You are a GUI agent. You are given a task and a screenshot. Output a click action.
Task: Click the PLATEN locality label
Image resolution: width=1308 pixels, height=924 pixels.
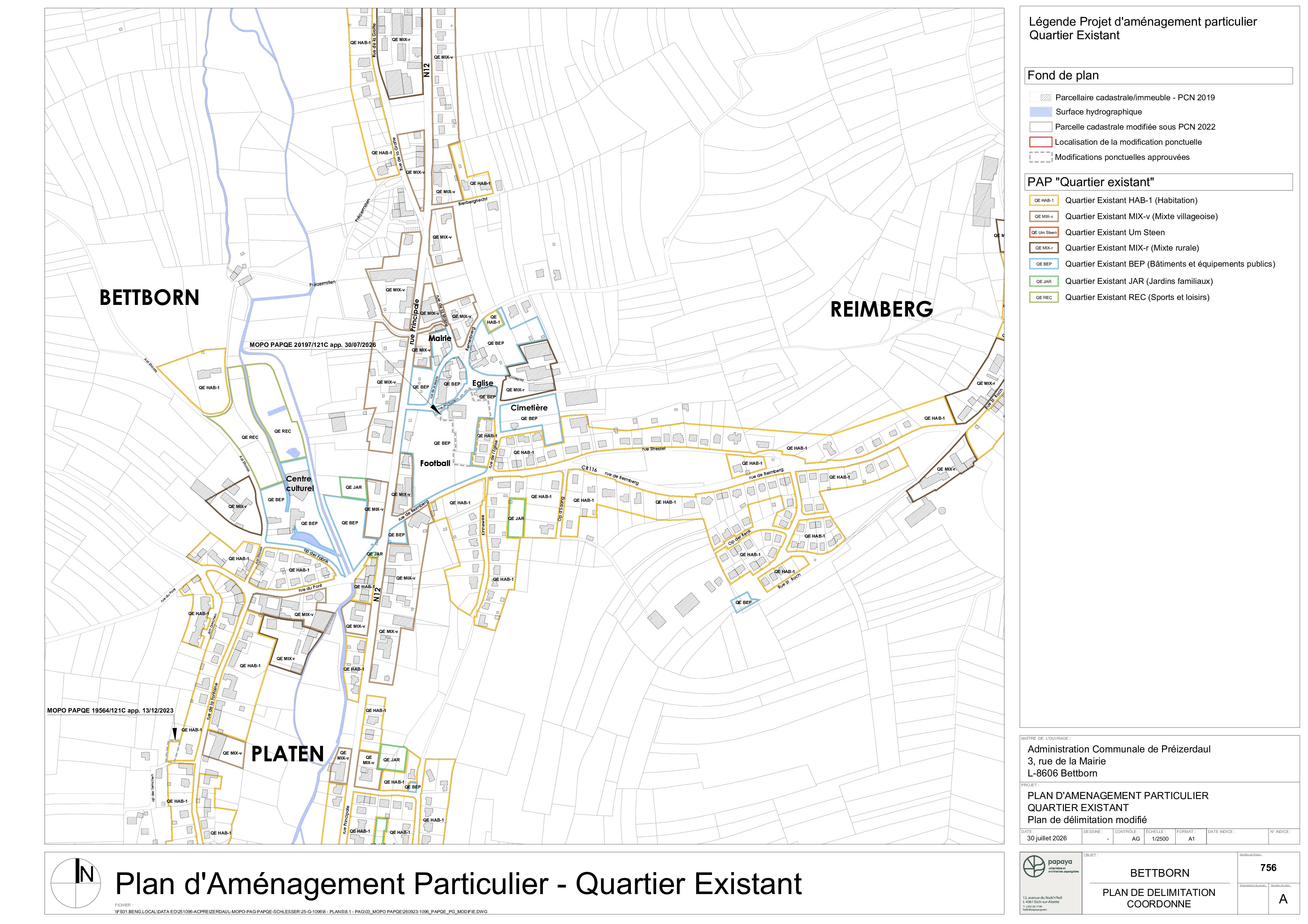[288, 754]
